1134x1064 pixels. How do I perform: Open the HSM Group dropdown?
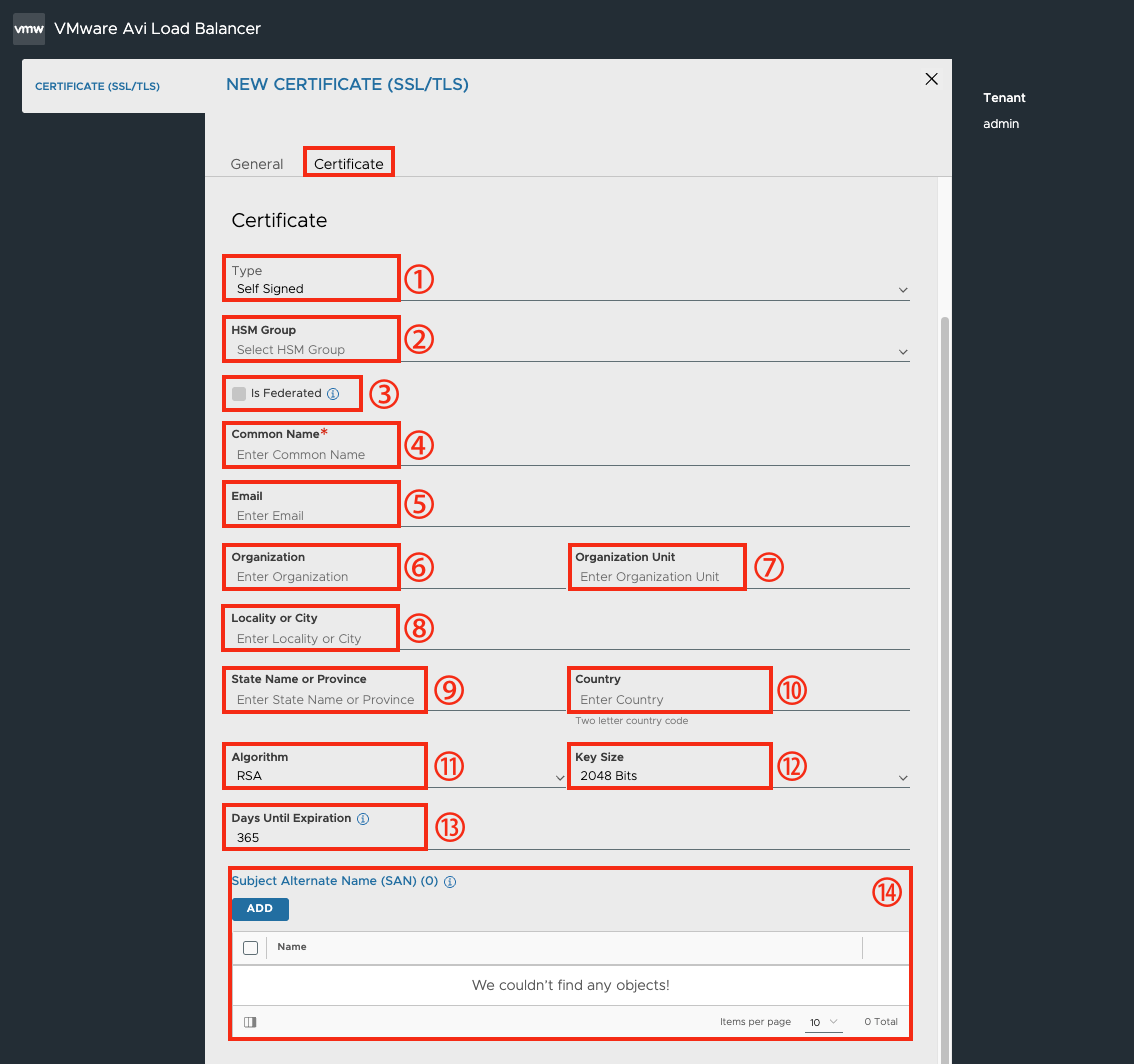570,350
